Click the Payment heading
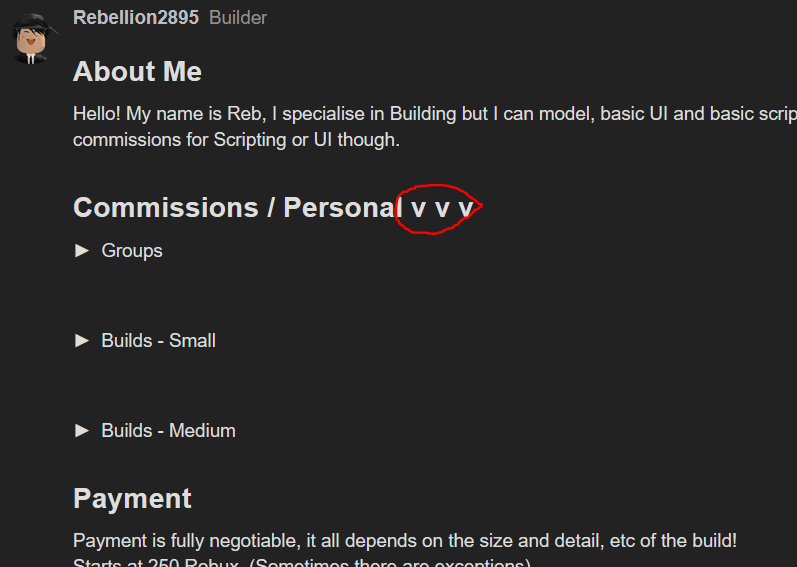This screenshot has height=567, width=797. [132, 499]
